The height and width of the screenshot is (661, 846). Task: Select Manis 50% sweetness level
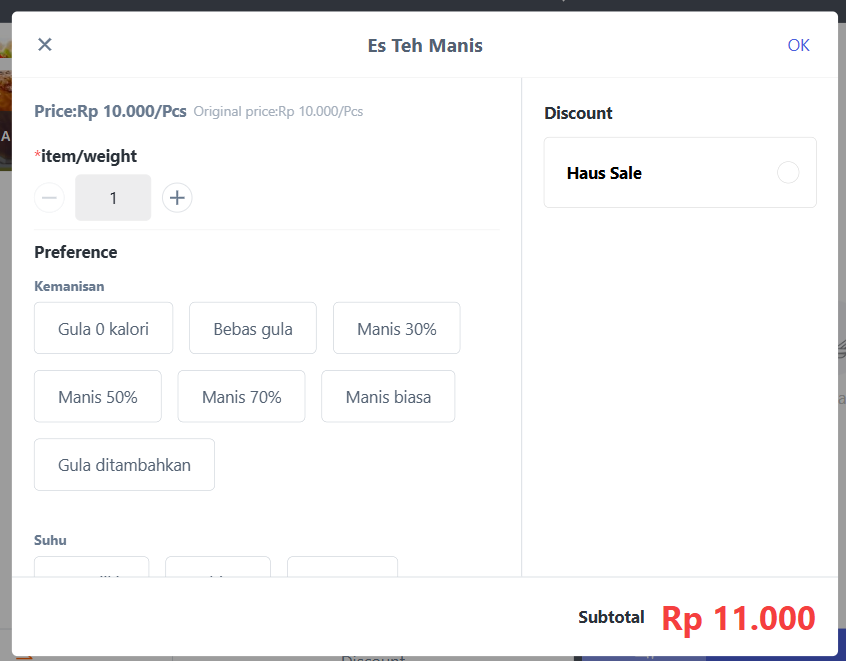click(x=98, y=396)
